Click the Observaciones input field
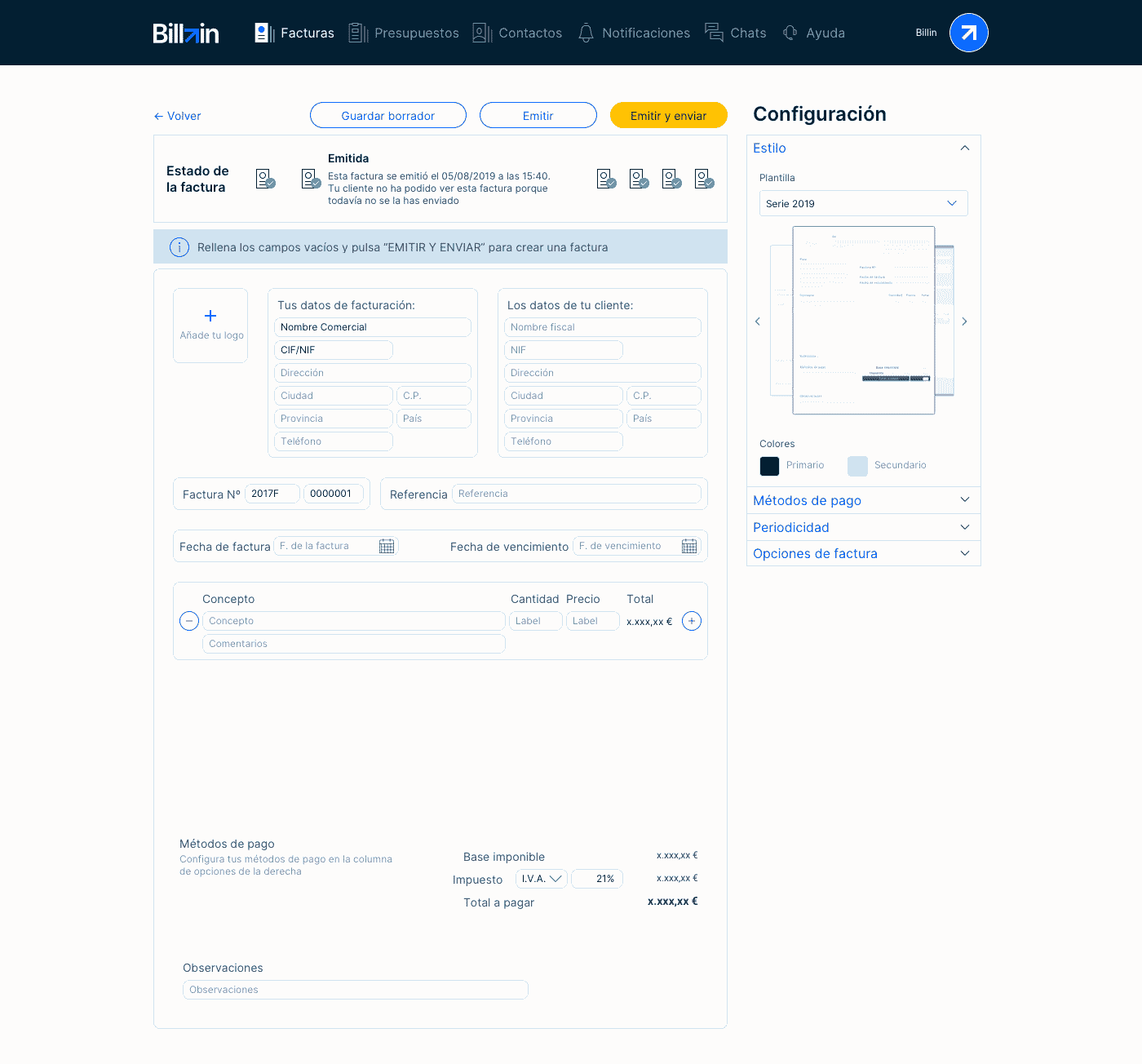Viewport: 1142px width, 1064px height. (x=356, y=990)
